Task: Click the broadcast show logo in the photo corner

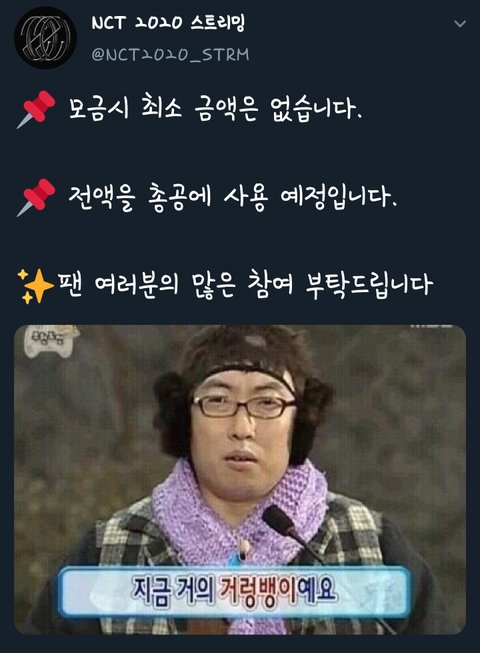Action: (x=51, y=341)
